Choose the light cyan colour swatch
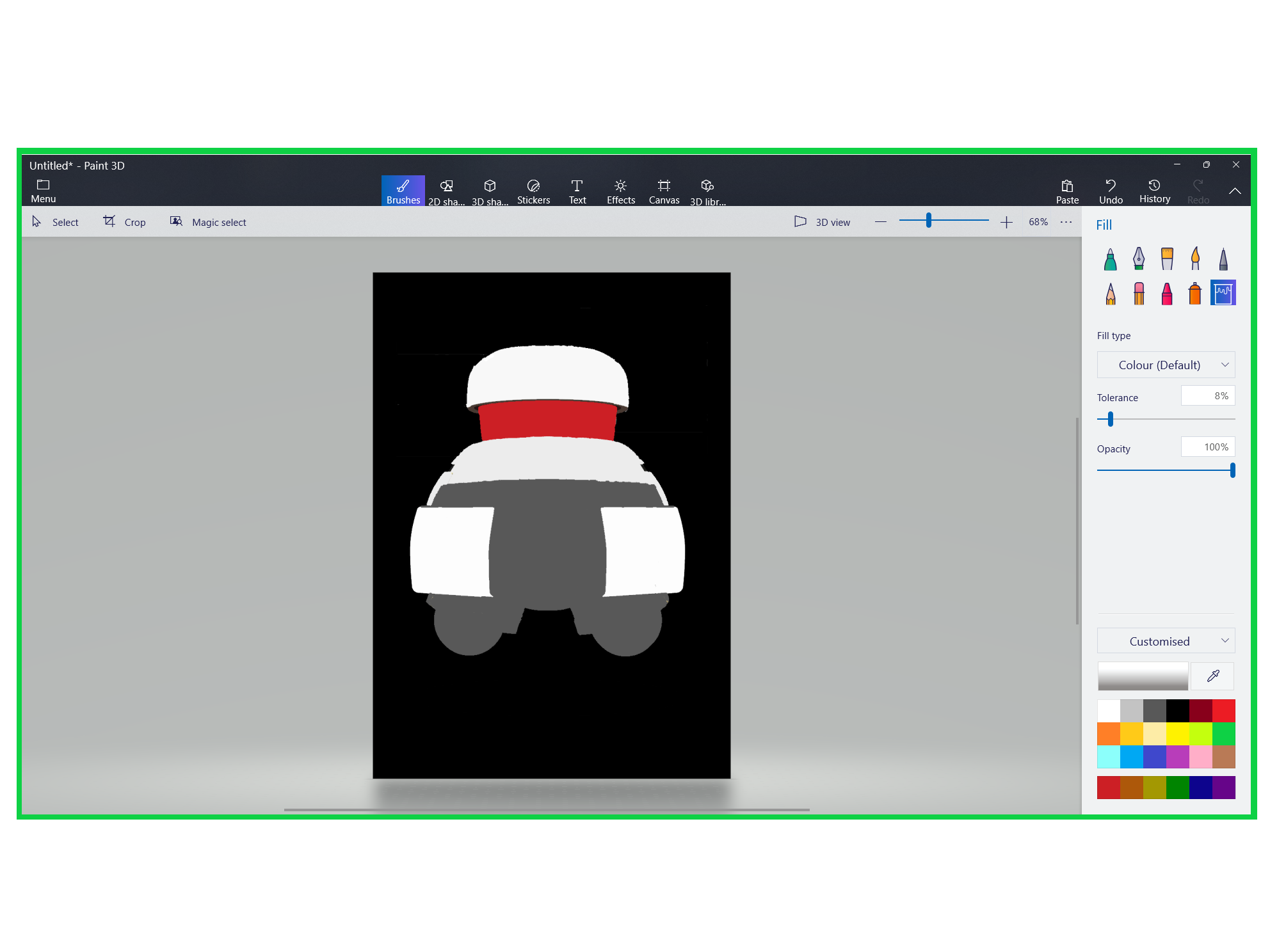The width and height of the screenshot is (1270, 952). (1109, 757)
